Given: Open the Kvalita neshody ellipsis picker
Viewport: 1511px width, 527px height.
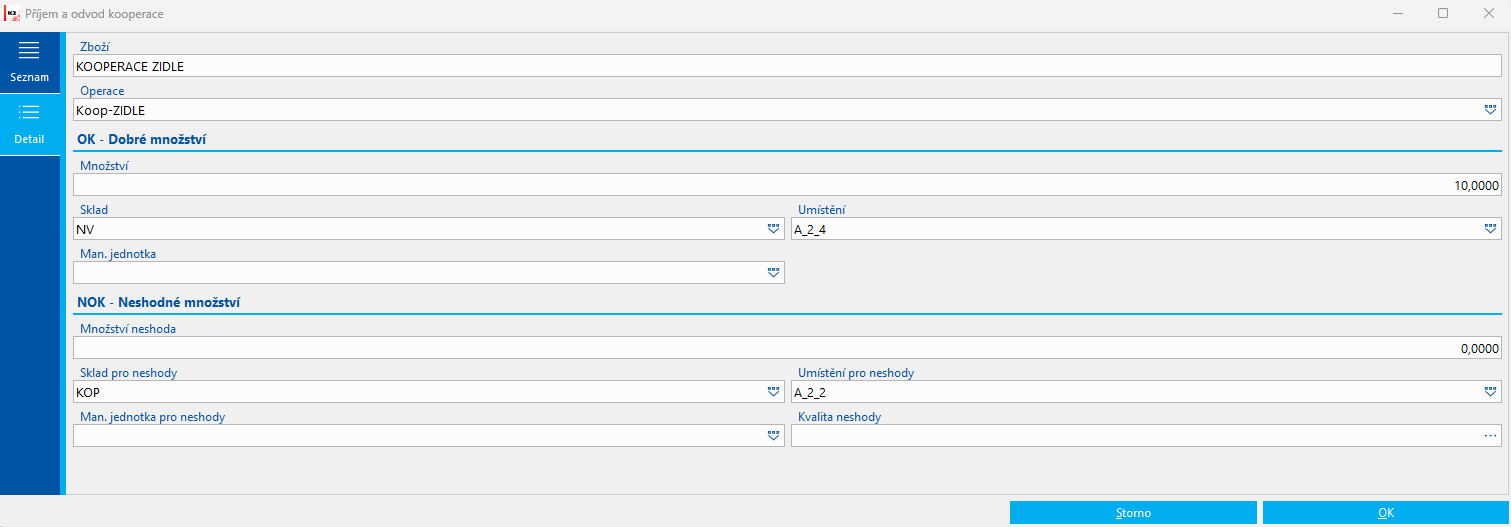Looking at the screenshot, I should point(1490,435).
